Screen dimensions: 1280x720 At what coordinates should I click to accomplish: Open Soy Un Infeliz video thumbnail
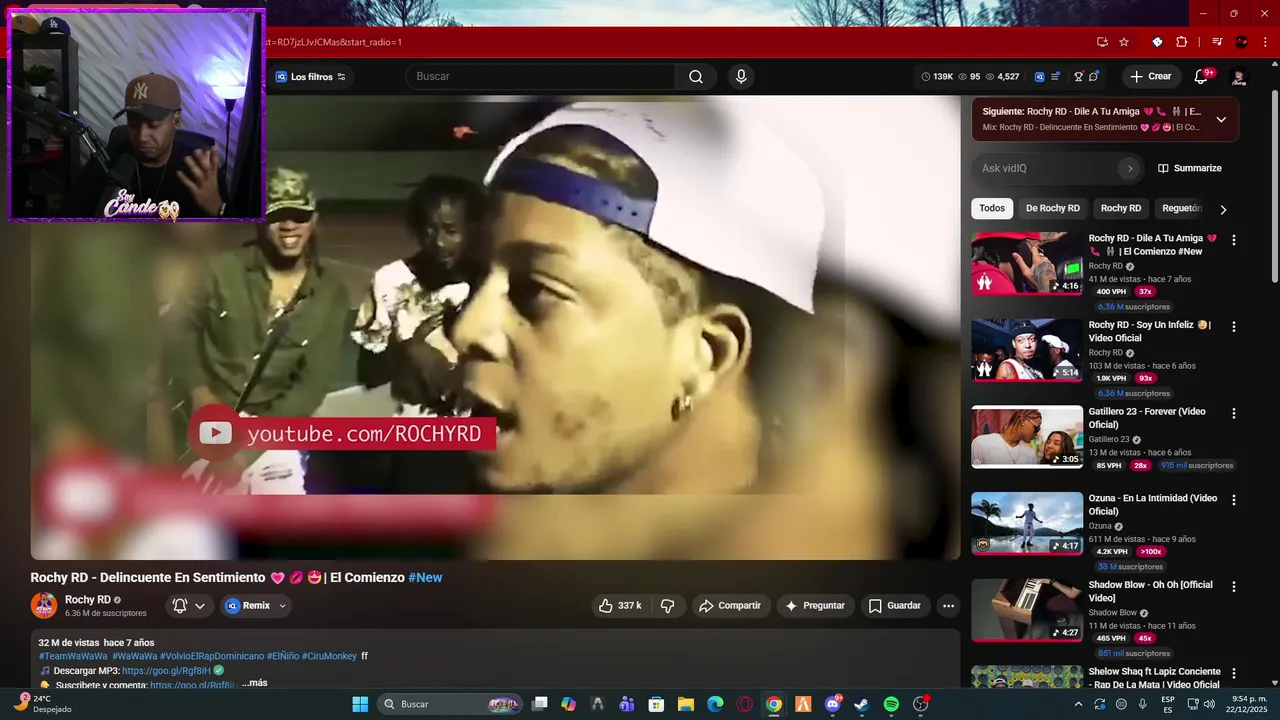[1027, 350]
